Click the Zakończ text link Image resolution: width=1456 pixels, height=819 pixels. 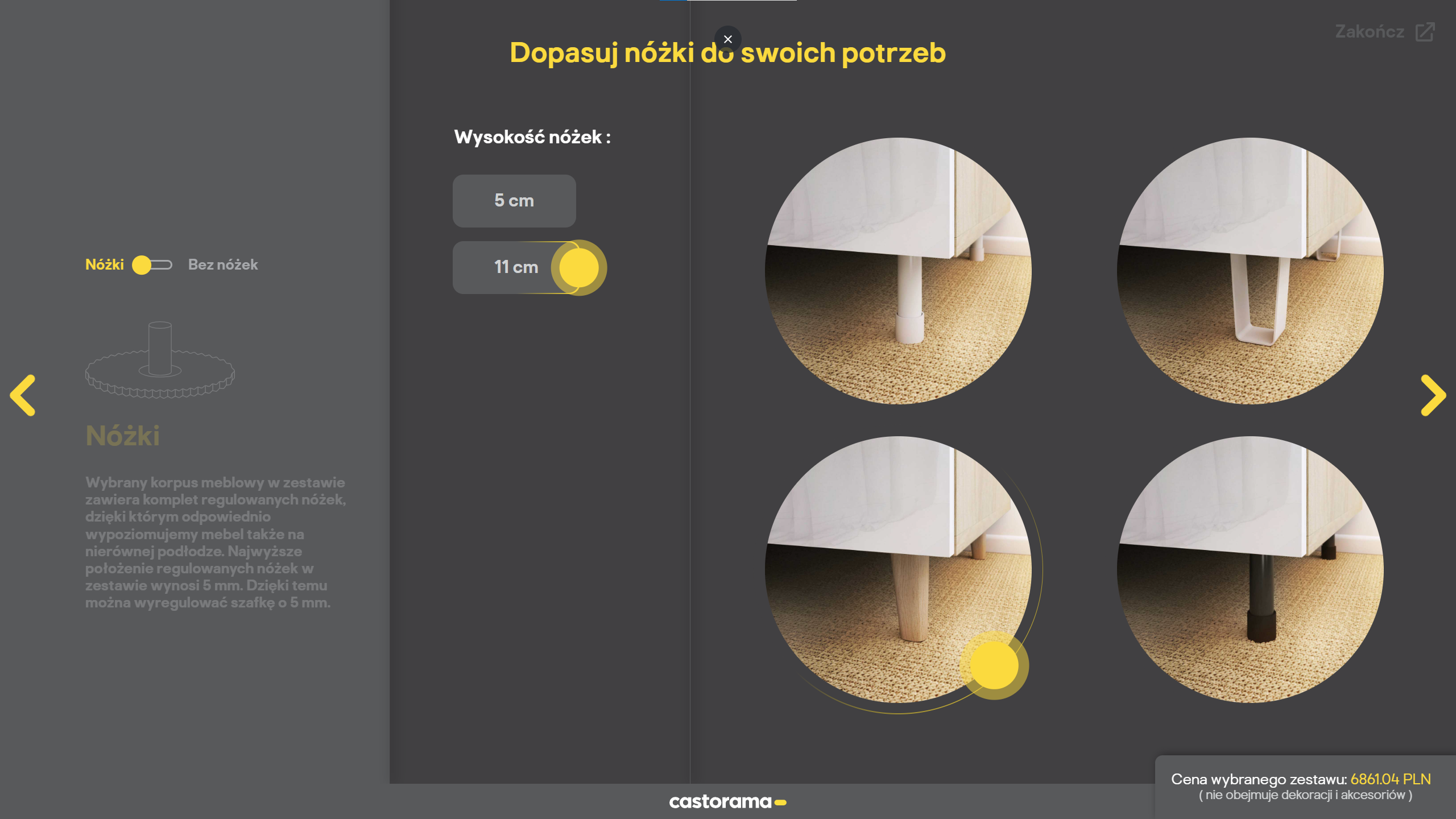[1370, 32]
